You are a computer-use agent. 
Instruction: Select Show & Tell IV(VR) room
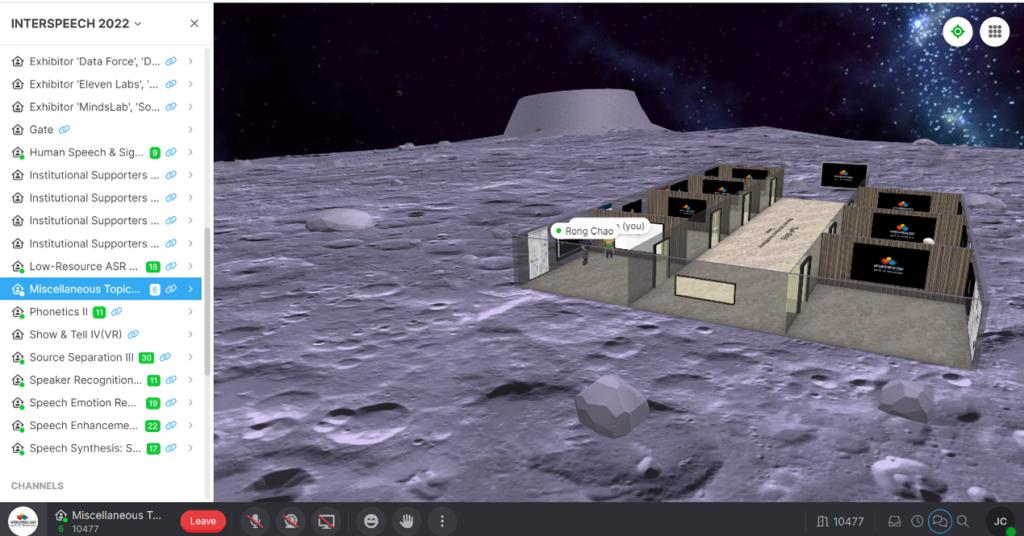tap(75, 335)
